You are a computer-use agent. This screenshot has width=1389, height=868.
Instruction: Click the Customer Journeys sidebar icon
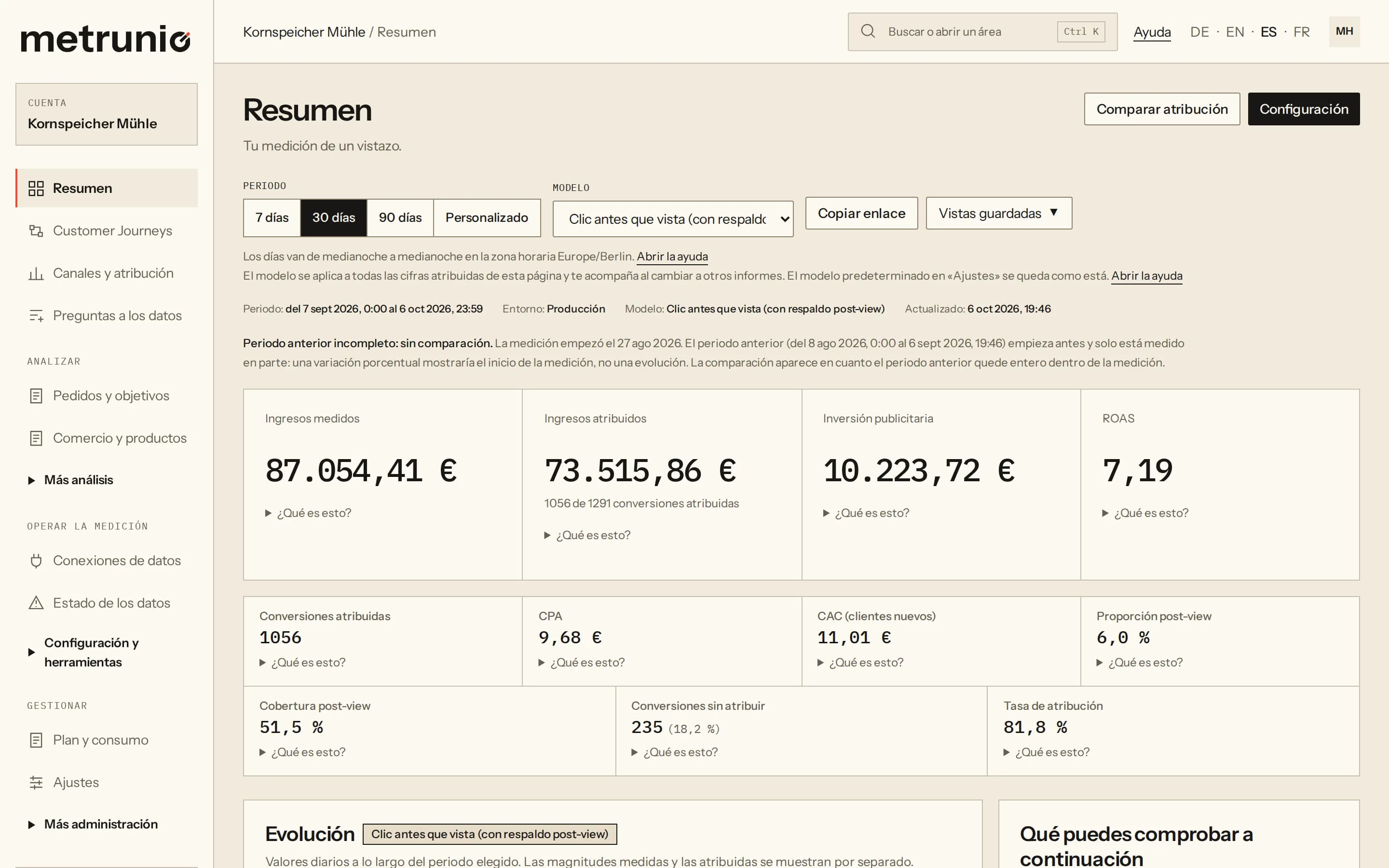pyautogui.click(x=36, y=231)
